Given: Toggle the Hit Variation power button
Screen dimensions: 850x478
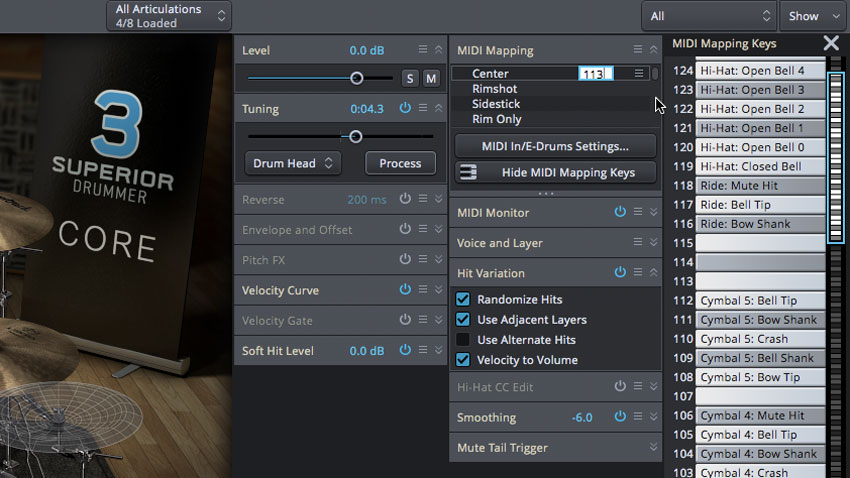Looking at the screenshot, I should (620, 273).
